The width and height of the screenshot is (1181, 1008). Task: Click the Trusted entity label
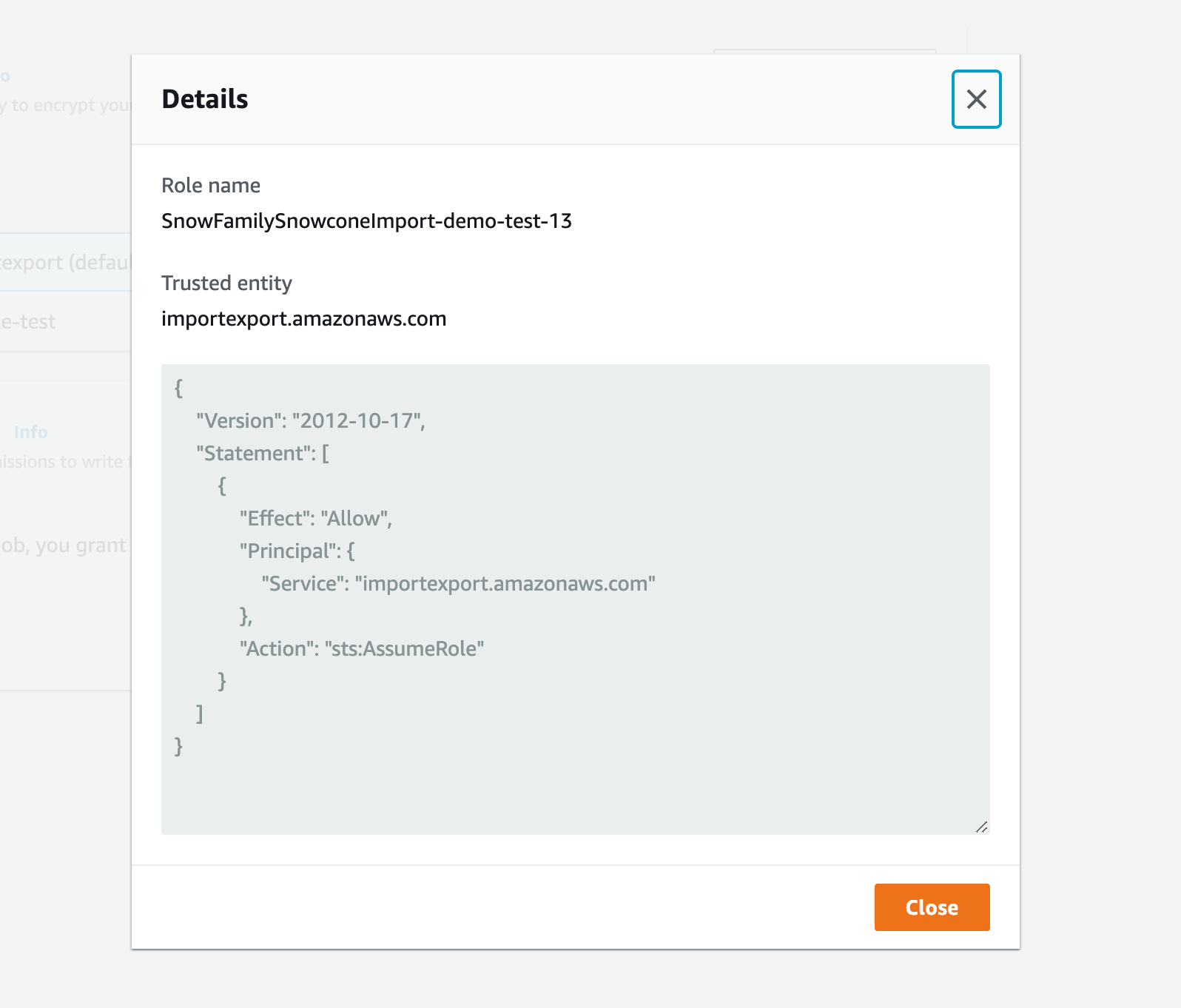(226, 283)
